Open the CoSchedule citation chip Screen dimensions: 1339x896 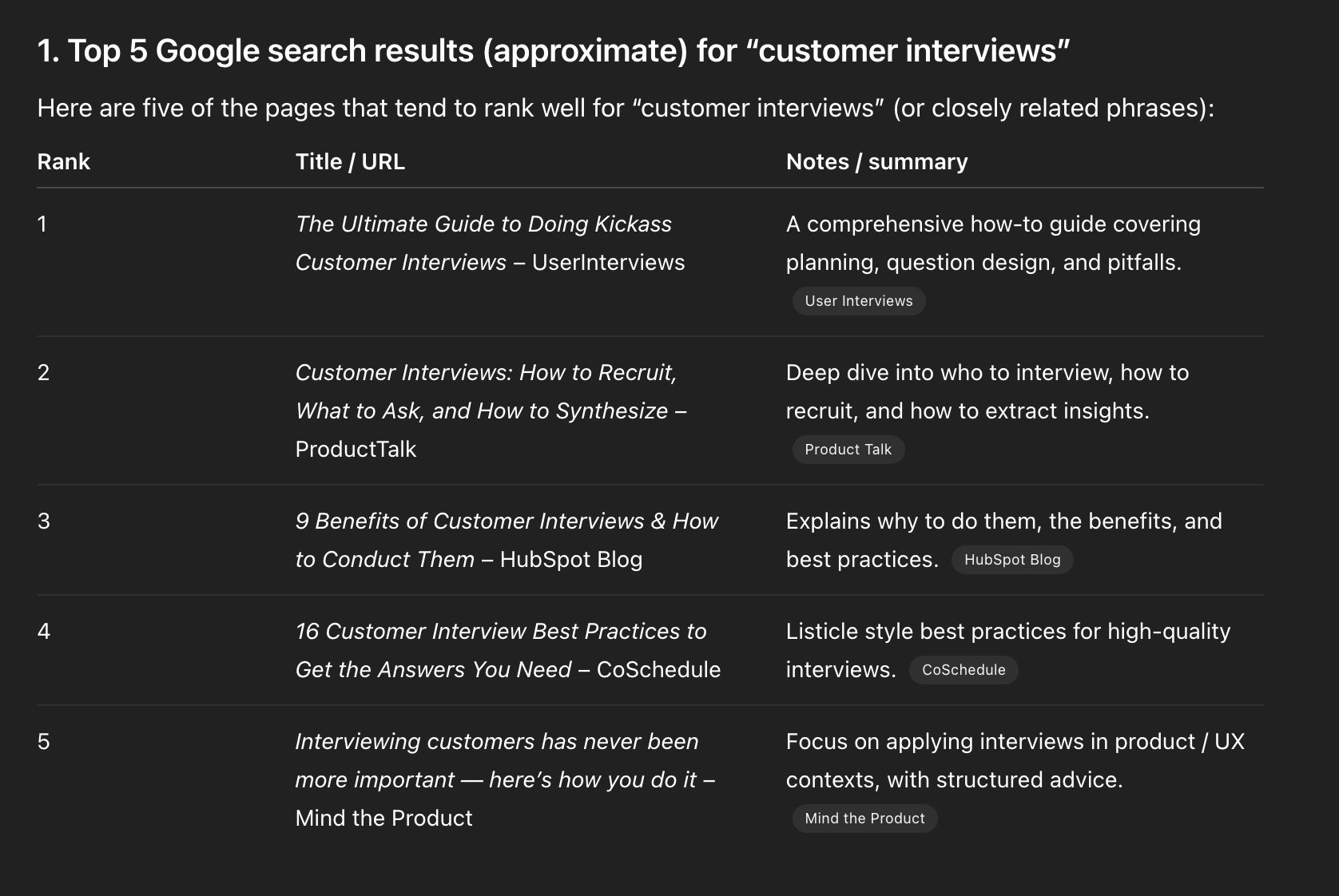[963, 670]
